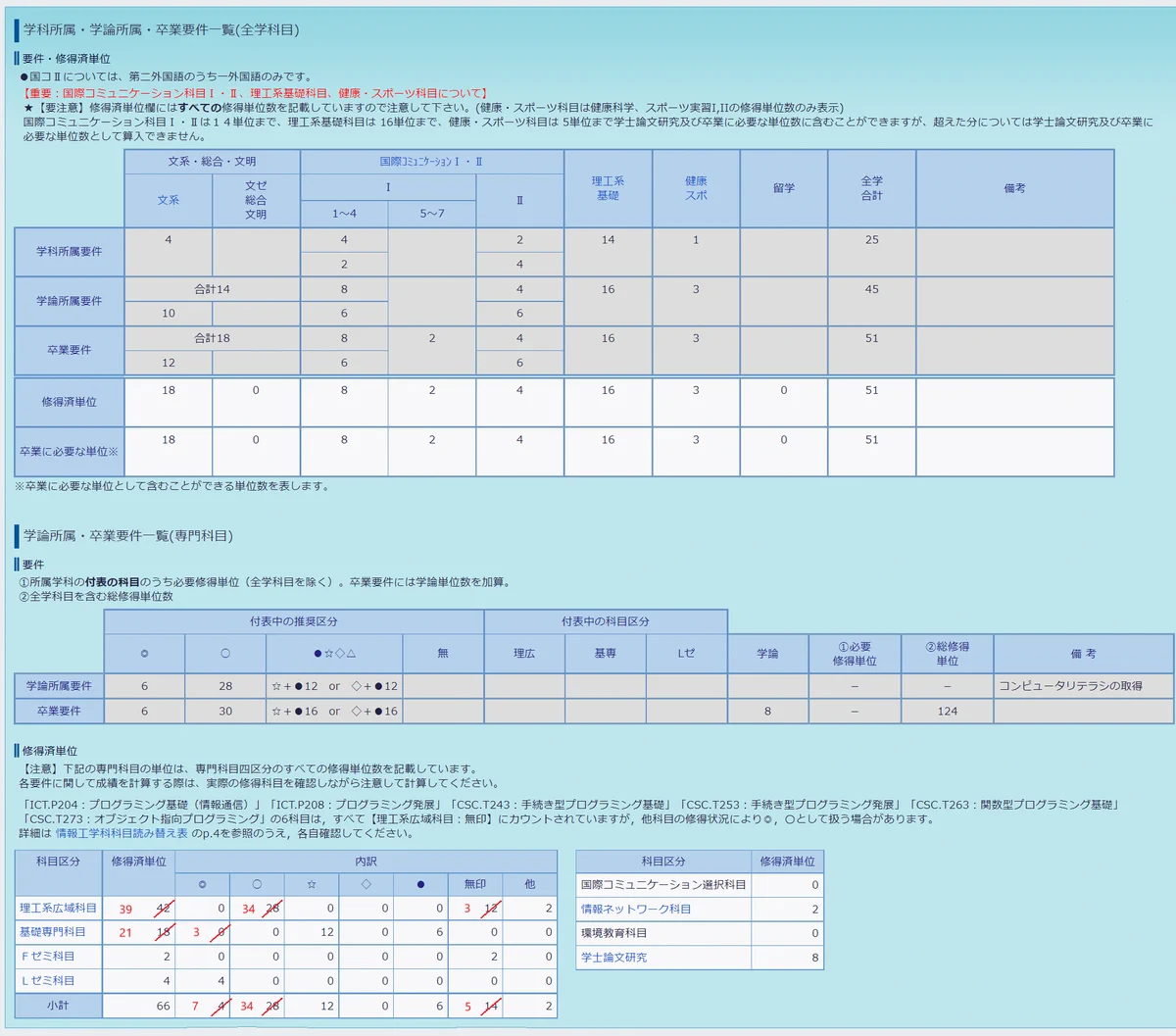Click the 1〜4 sub-column header
This screenshot has height=1036, width=1176.
pyautogui.click(x=344, y=214)
